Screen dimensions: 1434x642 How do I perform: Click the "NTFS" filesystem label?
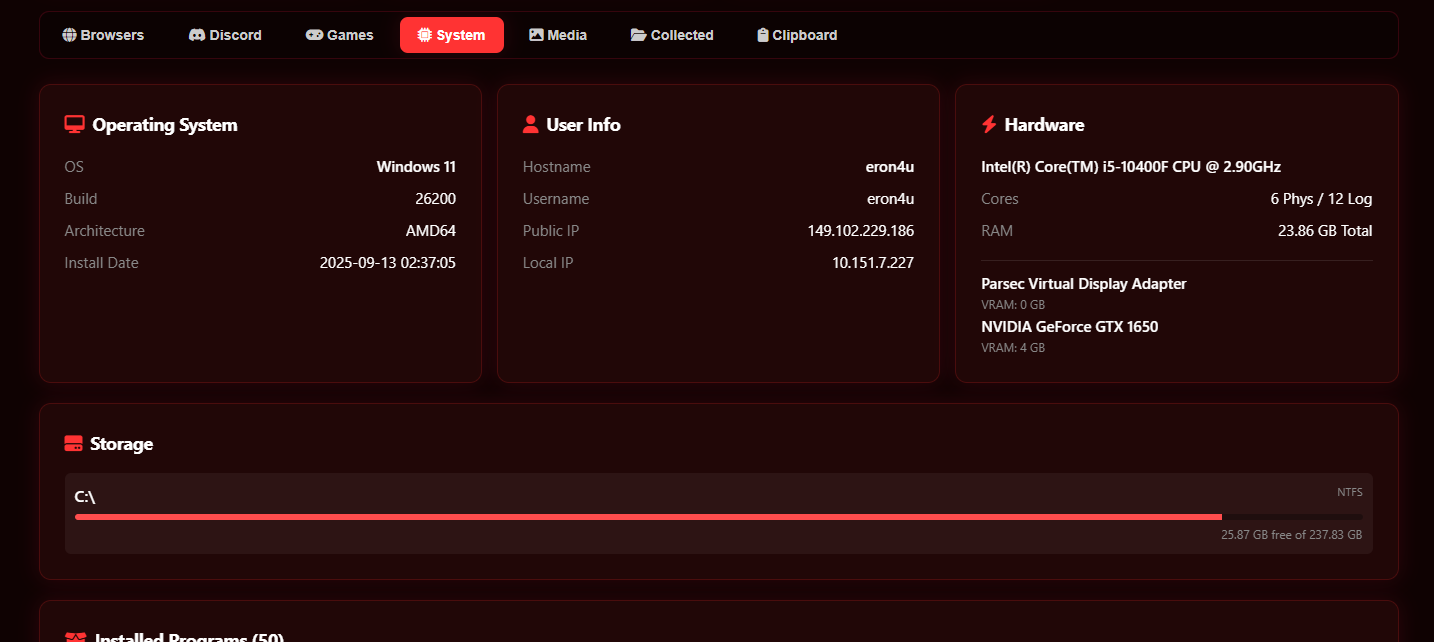(x=1350, y=492)
